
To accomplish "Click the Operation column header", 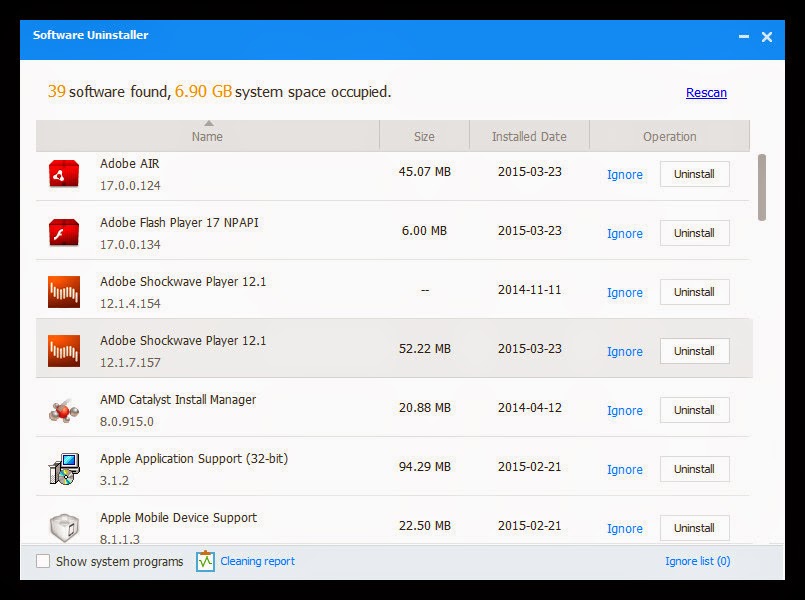I will click(x=669, y=136).
